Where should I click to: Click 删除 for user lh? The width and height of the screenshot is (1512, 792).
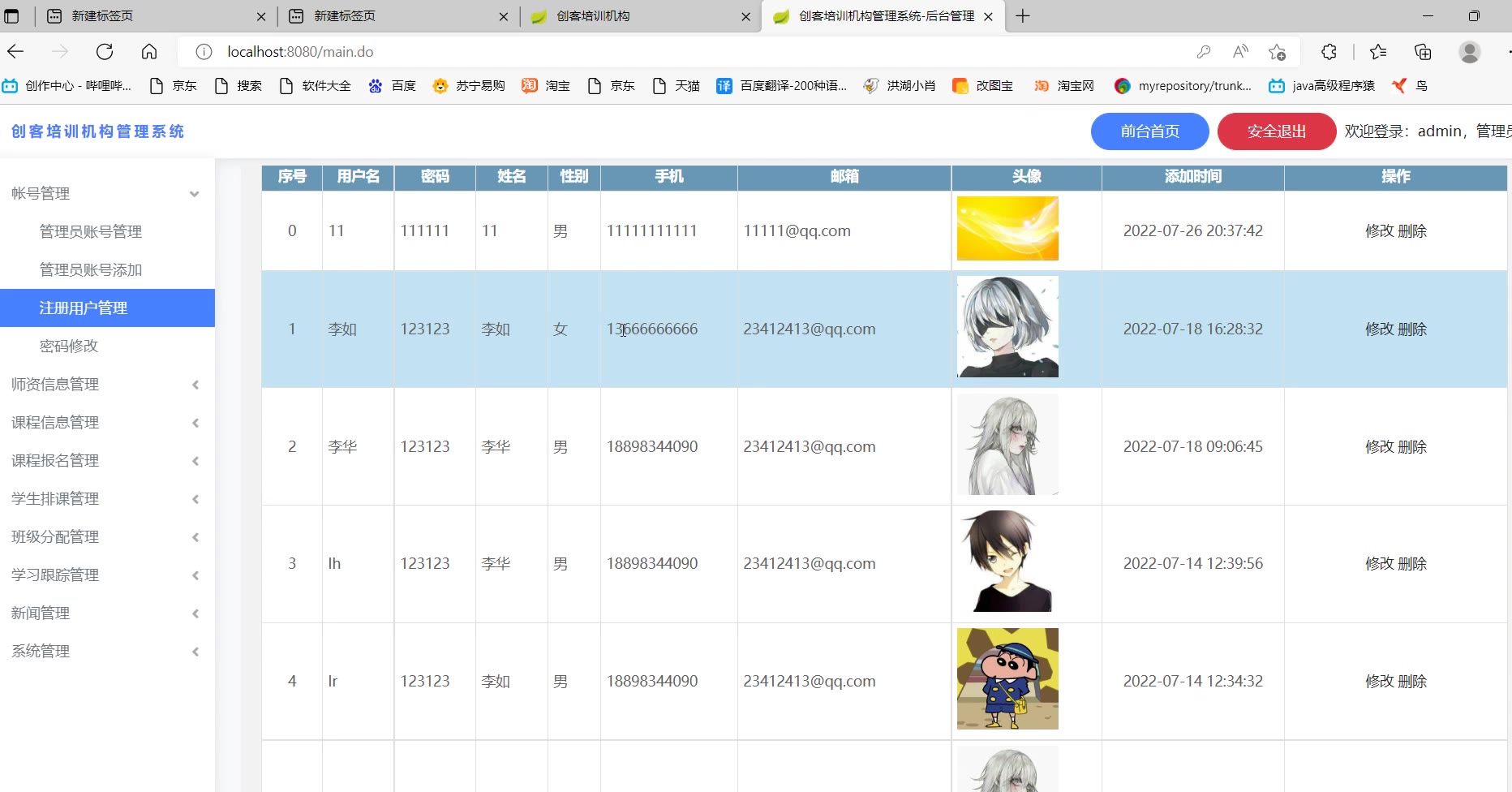pyautogui.click(x=1413, y=564)
